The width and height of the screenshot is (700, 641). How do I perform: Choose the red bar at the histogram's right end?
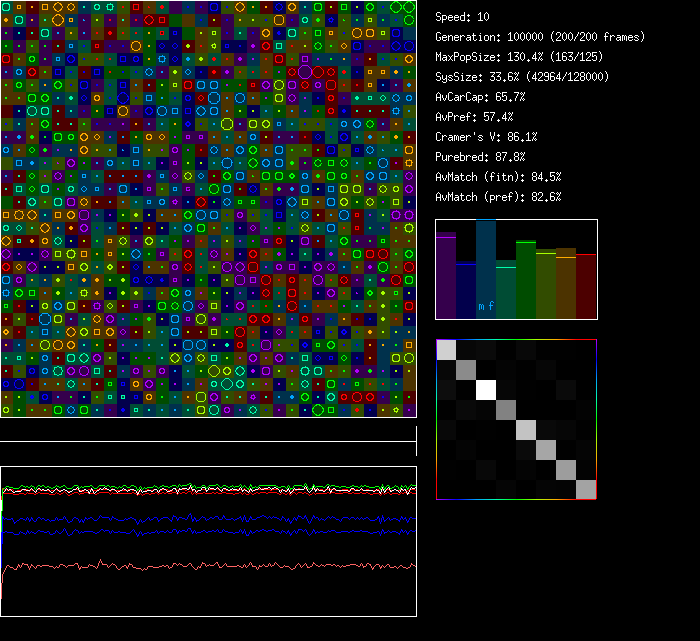click(x=586, y=286)
